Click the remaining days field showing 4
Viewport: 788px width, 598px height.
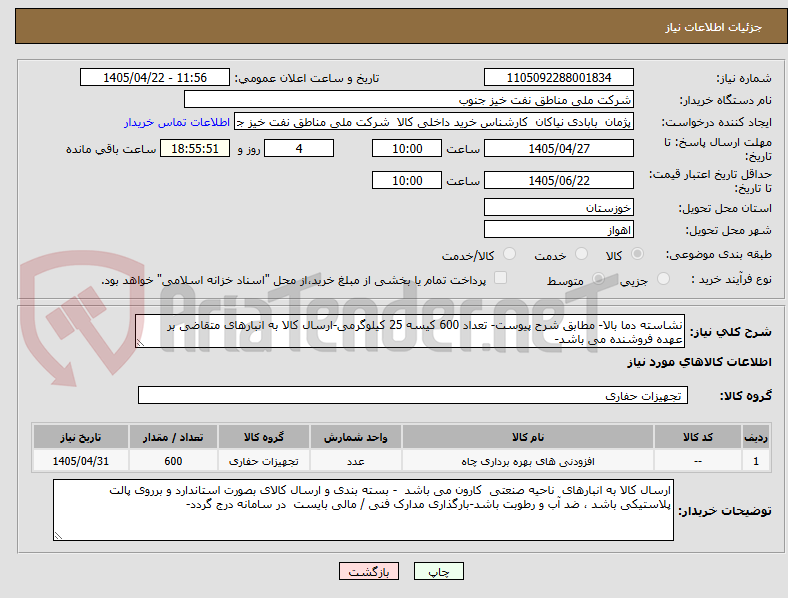(299, 148)
